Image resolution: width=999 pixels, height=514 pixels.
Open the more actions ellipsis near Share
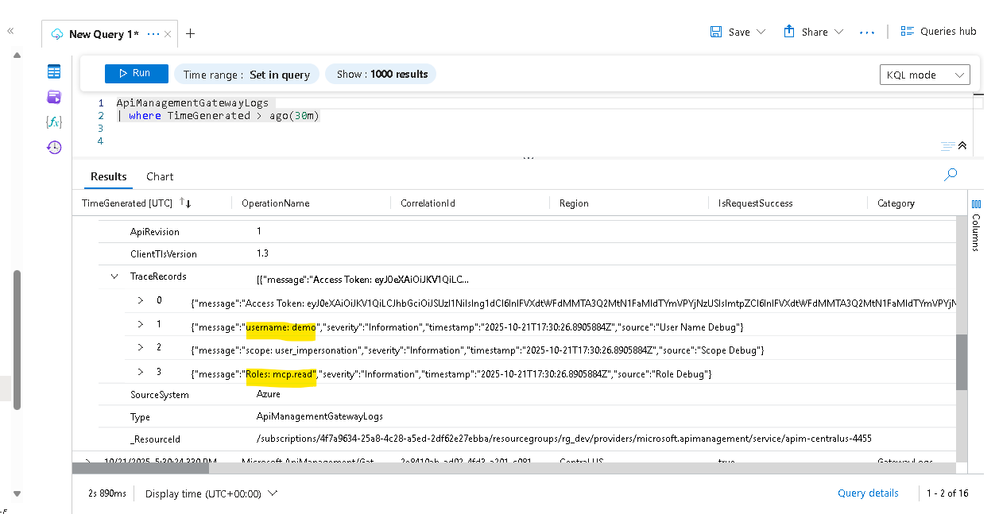pos(866,32)
